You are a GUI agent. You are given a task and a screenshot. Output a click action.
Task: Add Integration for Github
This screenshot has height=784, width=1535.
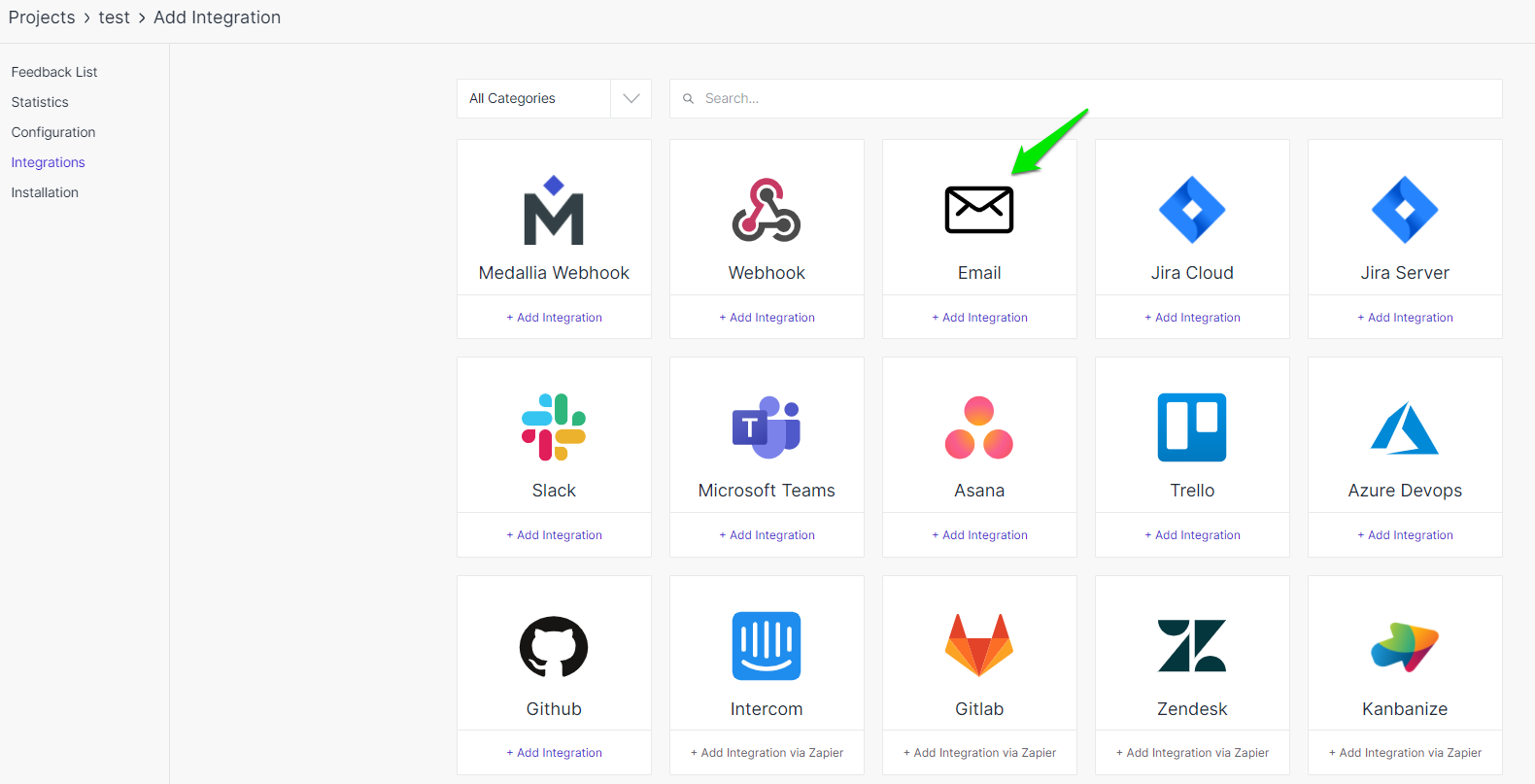point(554,753)
